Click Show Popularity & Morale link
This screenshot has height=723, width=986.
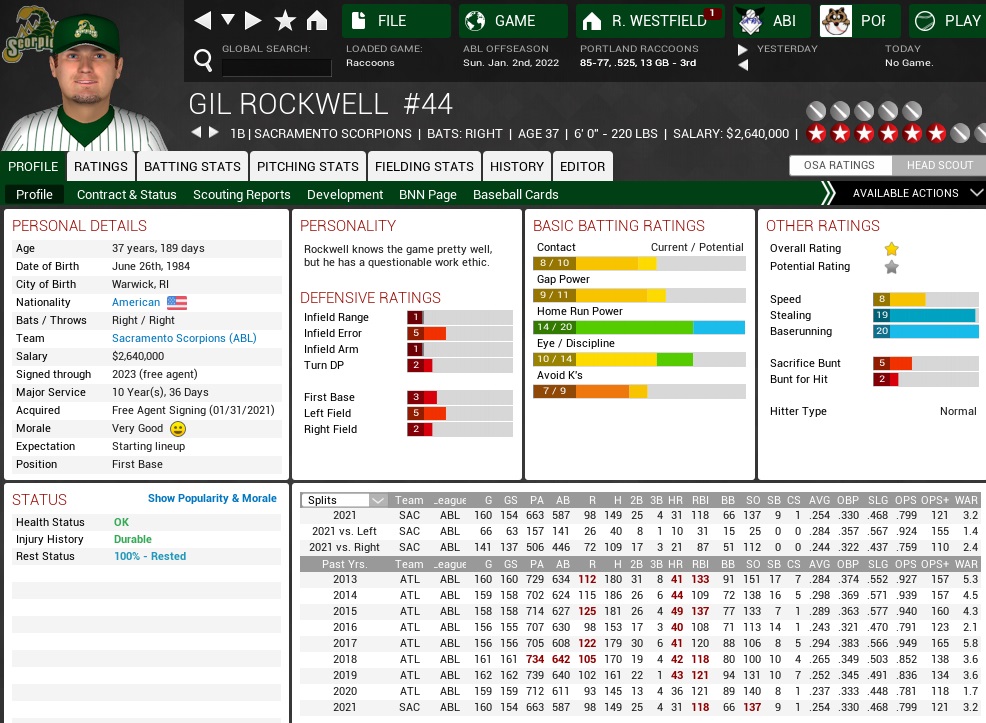(212, 498)
